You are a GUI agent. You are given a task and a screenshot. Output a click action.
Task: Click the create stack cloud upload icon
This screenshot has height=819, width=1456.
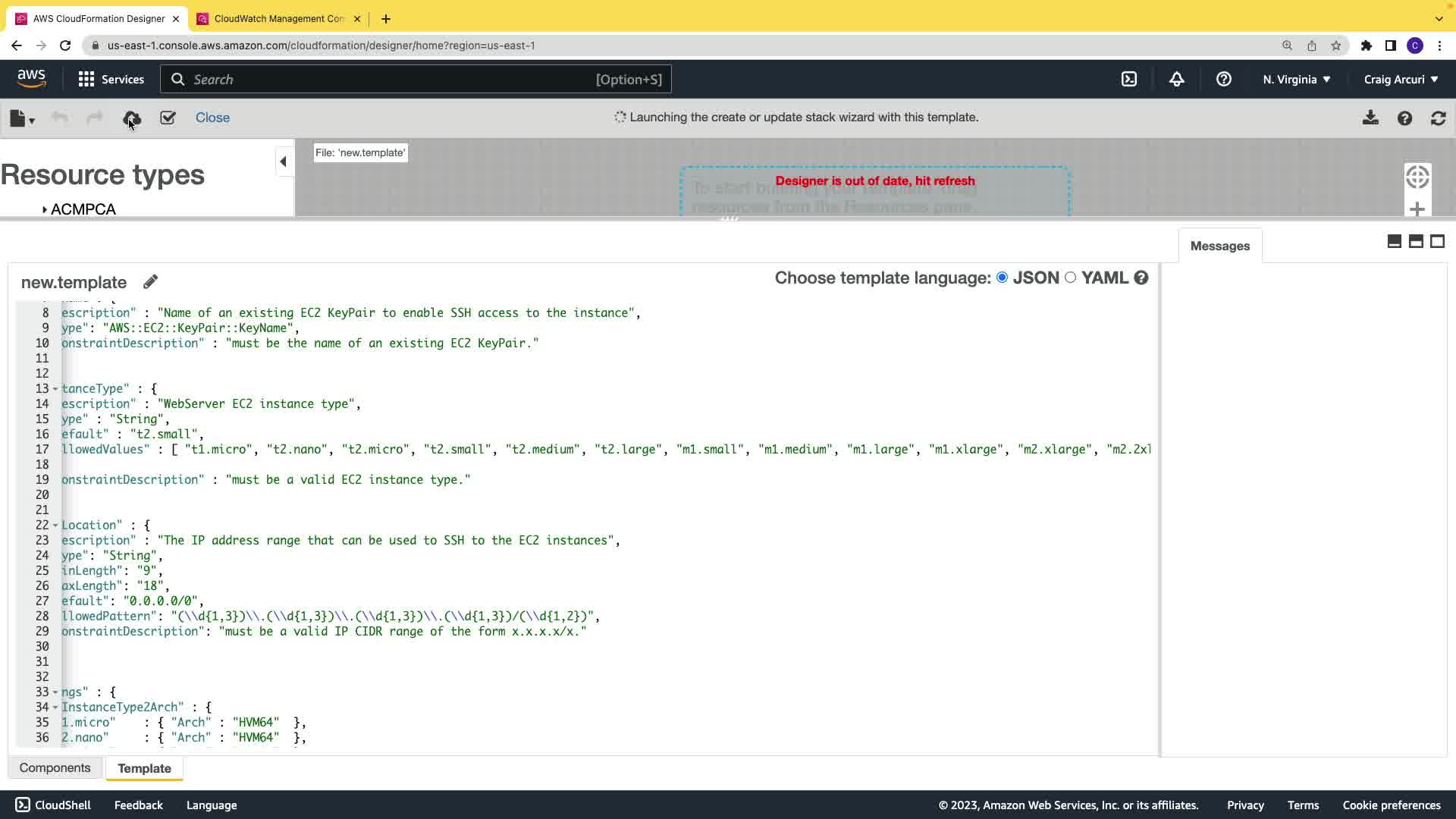tap(132, 118)
